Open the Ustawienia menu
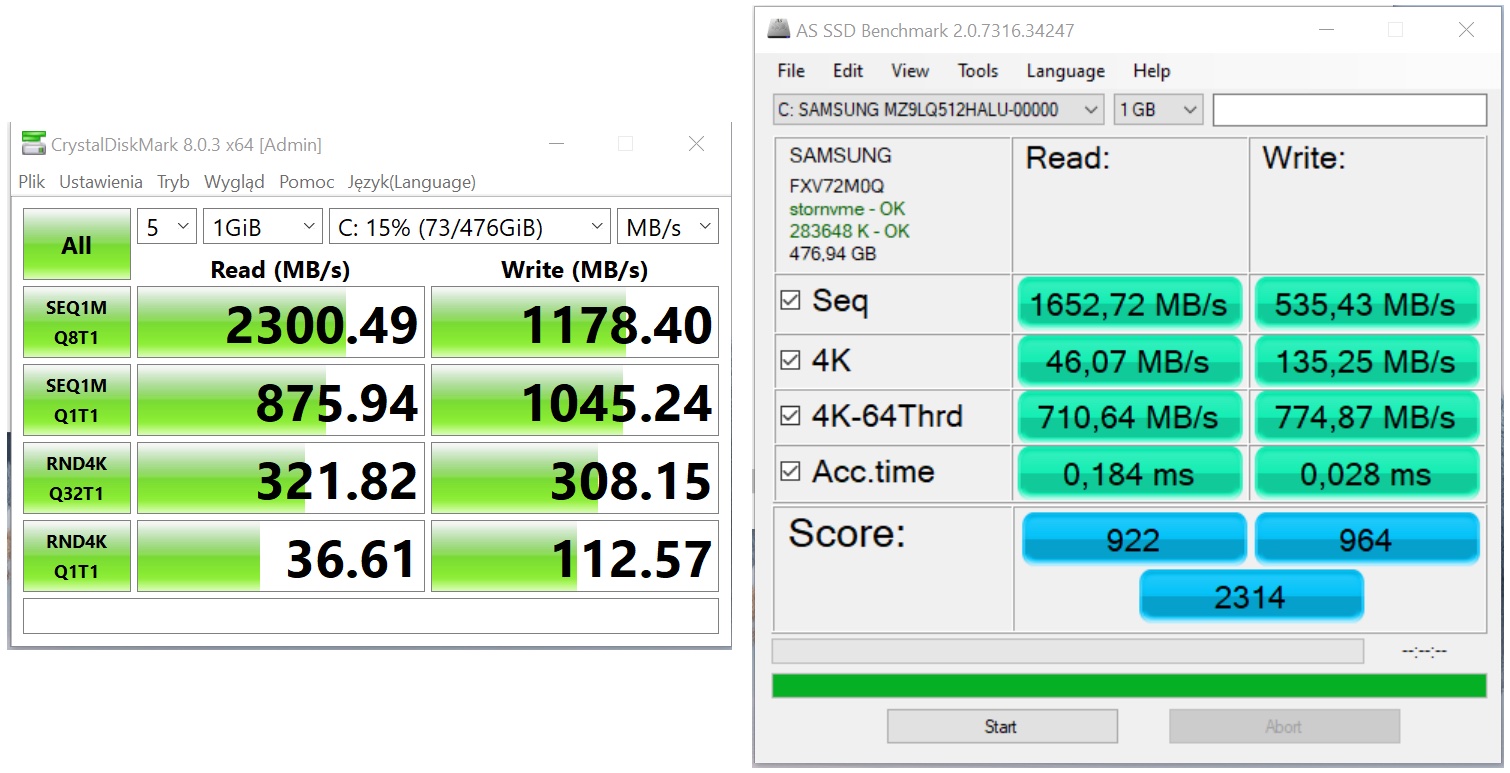The width and height of the screenshot is (1510, 773). pos(100,182)
